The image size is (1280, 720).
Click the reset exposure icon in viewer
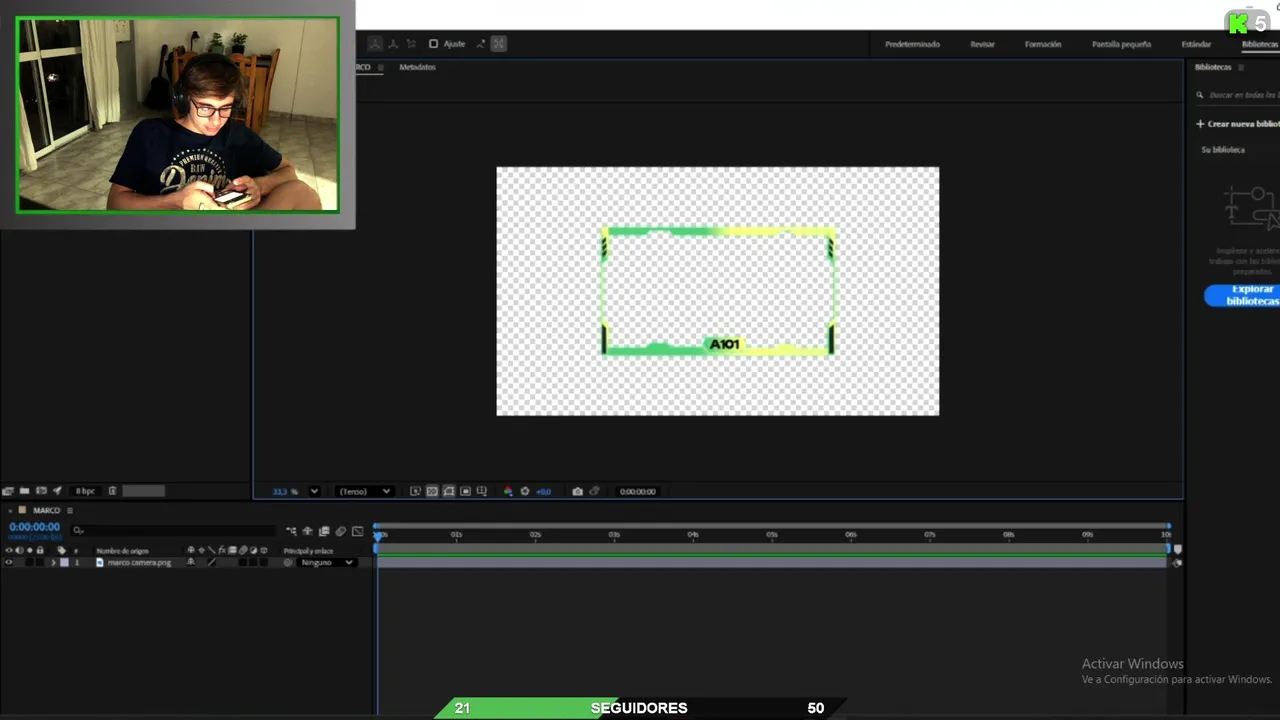click(525, 491)
